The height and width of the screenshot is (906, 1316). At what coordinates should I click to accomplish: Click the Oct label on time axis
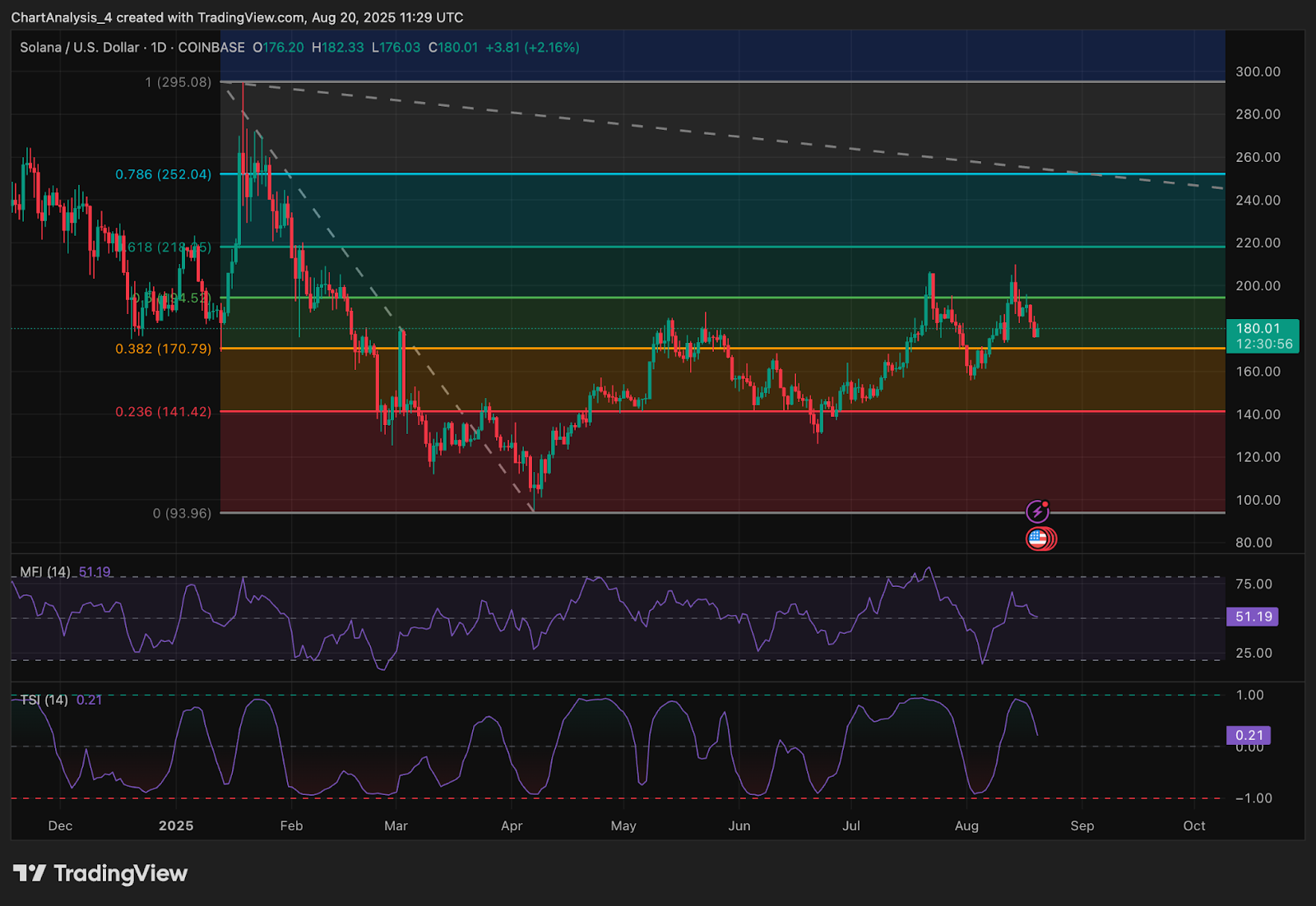coord(1193,825)
